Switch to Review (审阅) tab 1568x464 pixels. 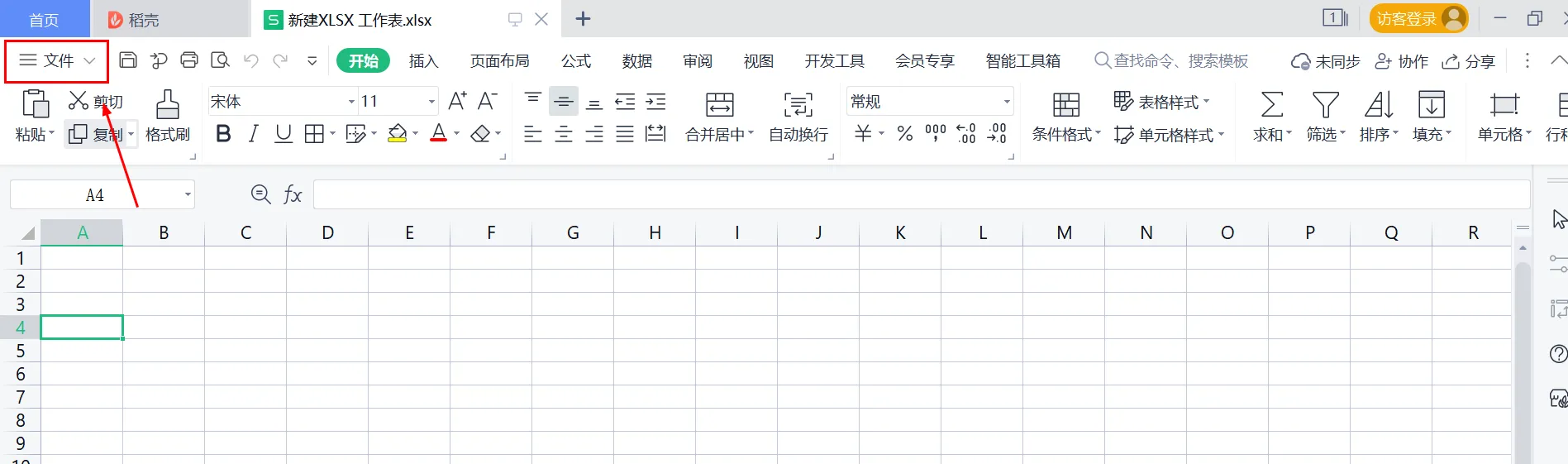698,61
